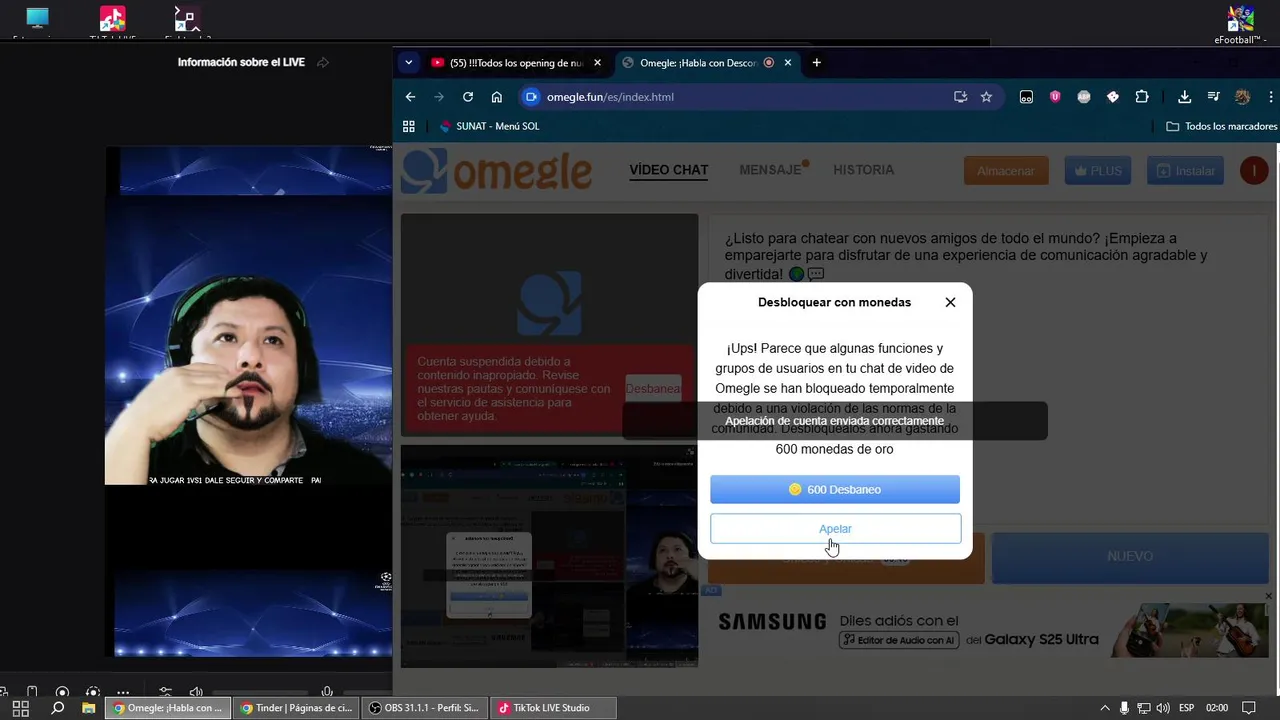Select the 'VÍDEO CHAT' menu item
The width and height of the screenshot is (1280, 720).
click(669, 170)
